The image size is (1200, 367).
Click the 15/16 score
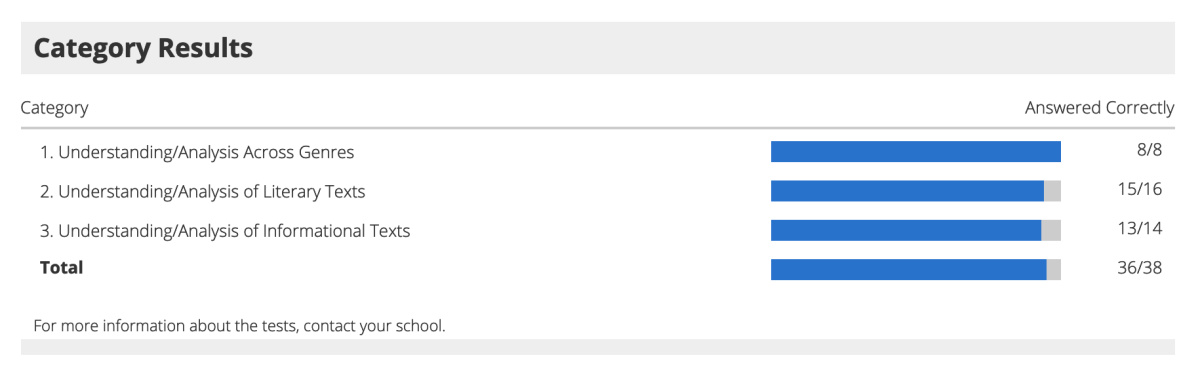tap(1140, 190)
